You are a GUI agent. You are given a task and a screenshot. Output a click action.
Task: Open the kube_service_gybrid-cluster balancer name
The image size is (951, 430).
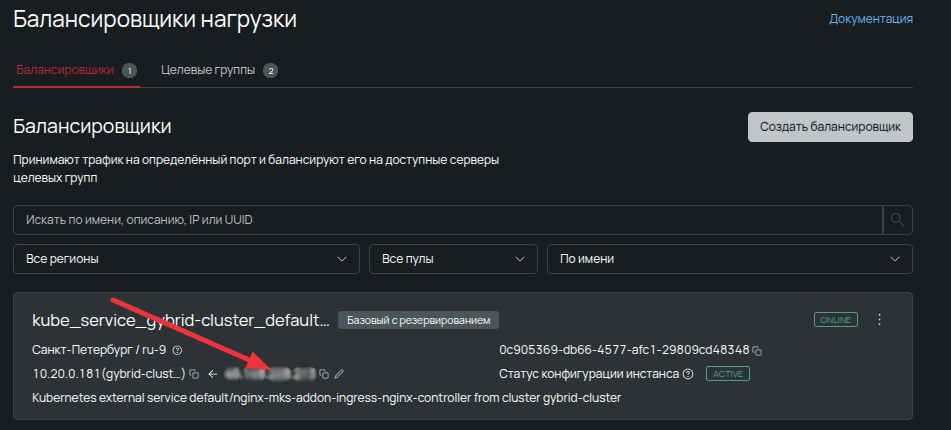(180, 320)
